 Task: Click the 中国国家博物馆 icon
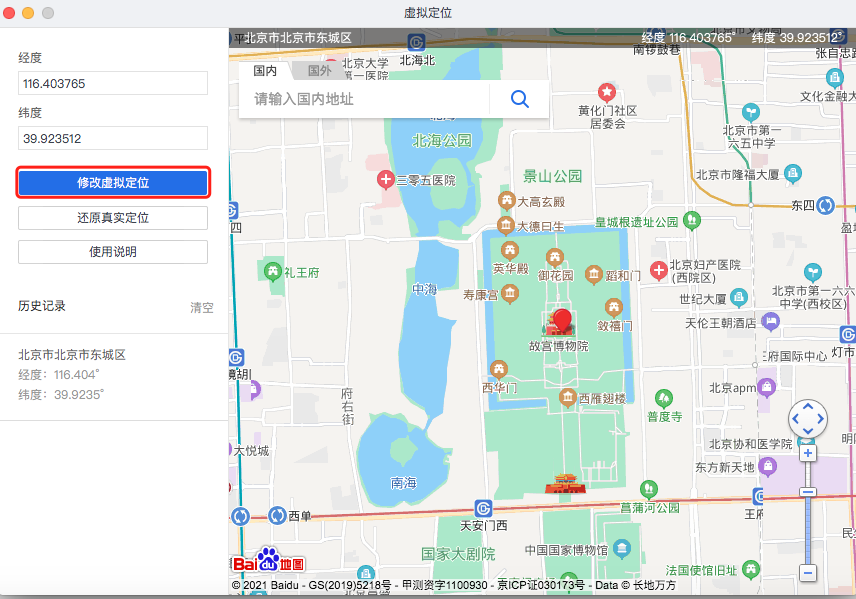(x=622, y=548)
